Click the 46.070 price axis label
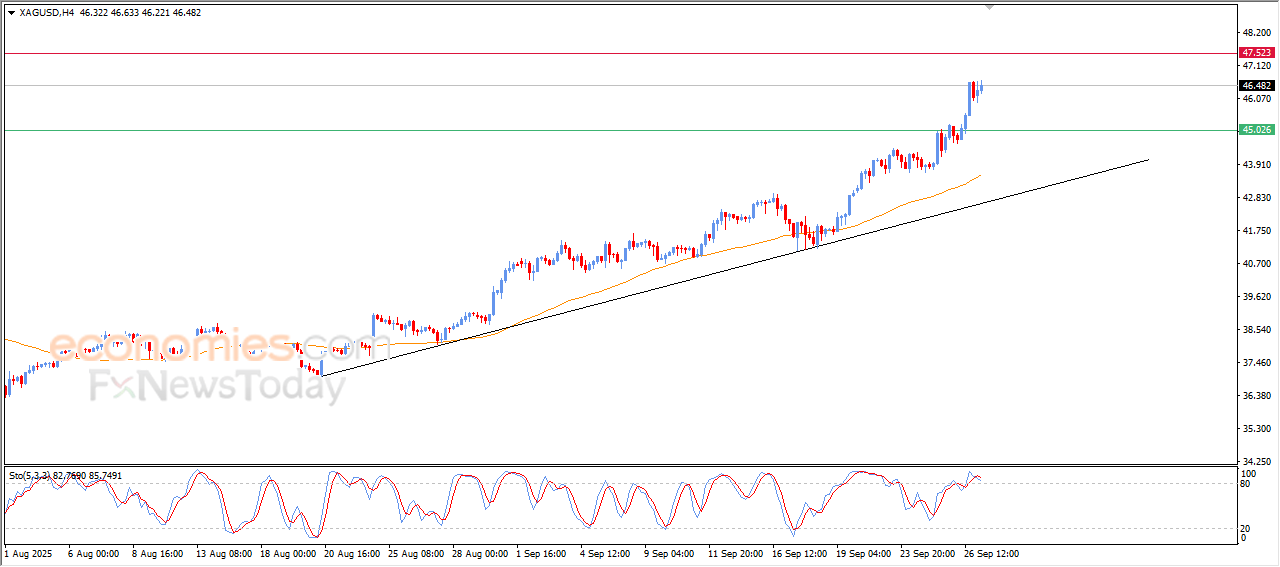 (1256, 98)
